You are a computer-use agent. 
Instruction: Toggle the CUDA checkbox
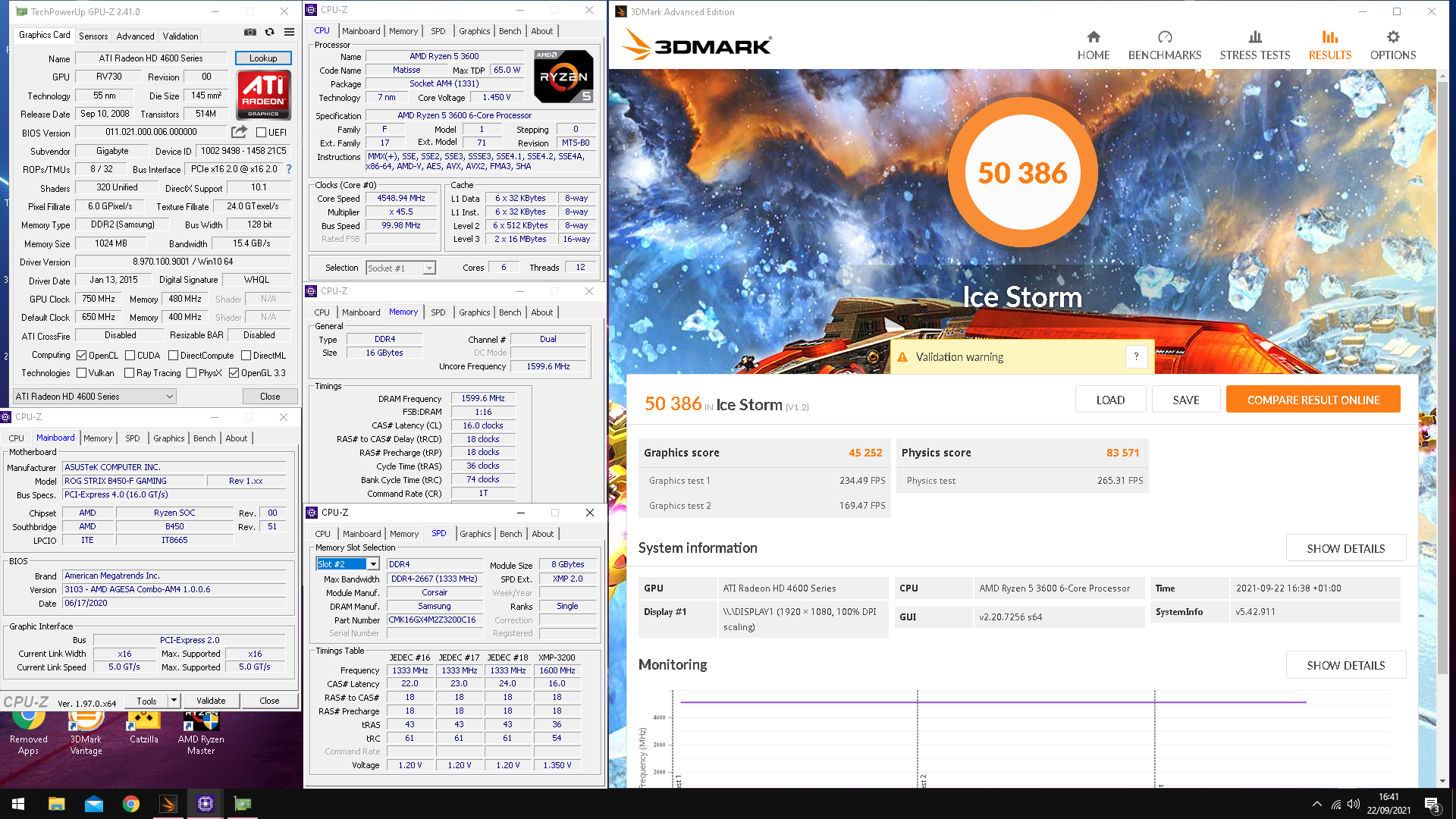tap(130, 355)
